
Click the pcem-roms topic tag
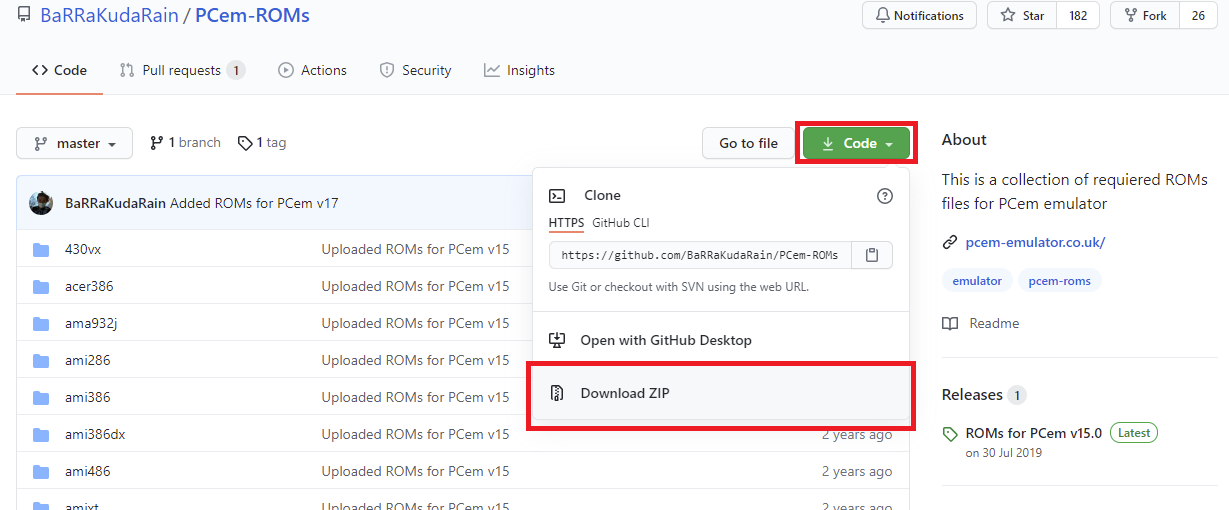(1060, 281)
